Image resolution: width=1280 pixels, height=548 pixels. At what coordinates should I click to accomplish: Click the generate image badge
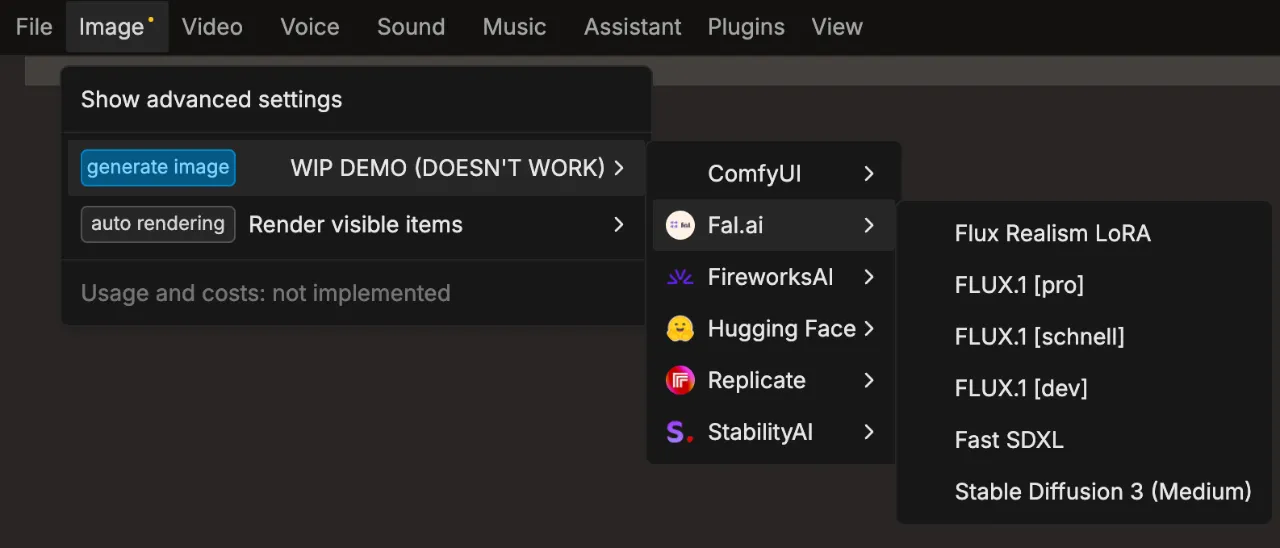pos(158,168)
